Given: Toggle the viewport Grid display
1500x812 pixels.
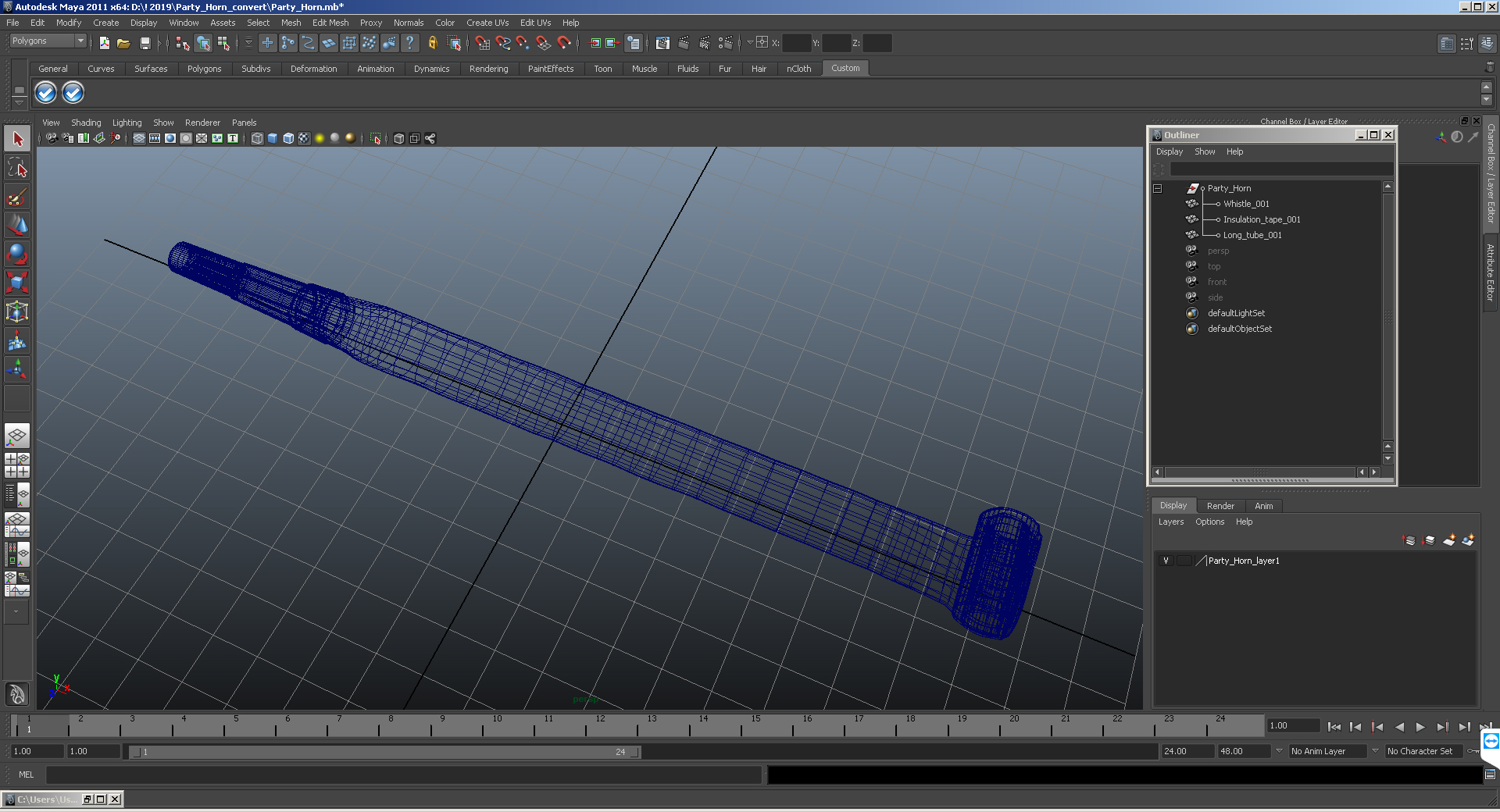Looking at the screenshot, I should (x=139, y=138).
